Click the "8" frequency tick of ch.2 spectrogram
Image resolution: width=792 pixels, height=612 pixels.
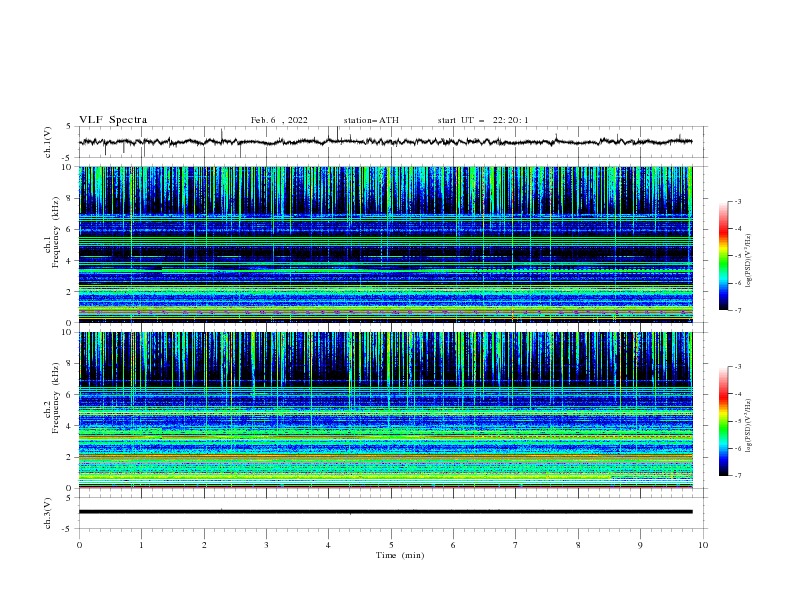[x=70, y=364]
